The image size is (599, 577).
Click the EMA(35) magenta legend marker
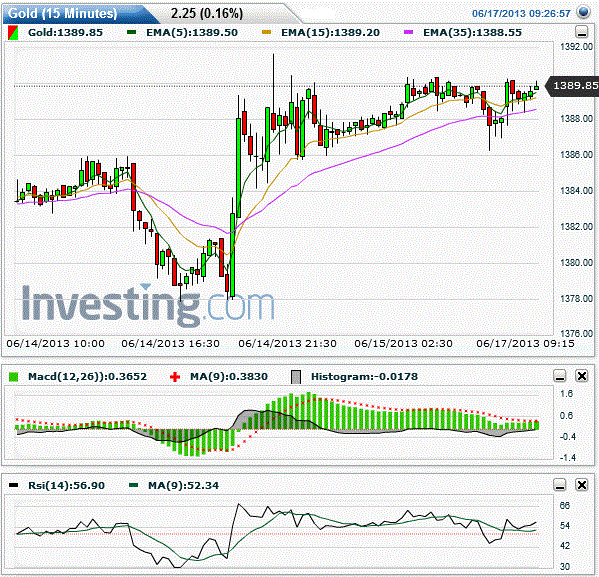tap(408, 33)
